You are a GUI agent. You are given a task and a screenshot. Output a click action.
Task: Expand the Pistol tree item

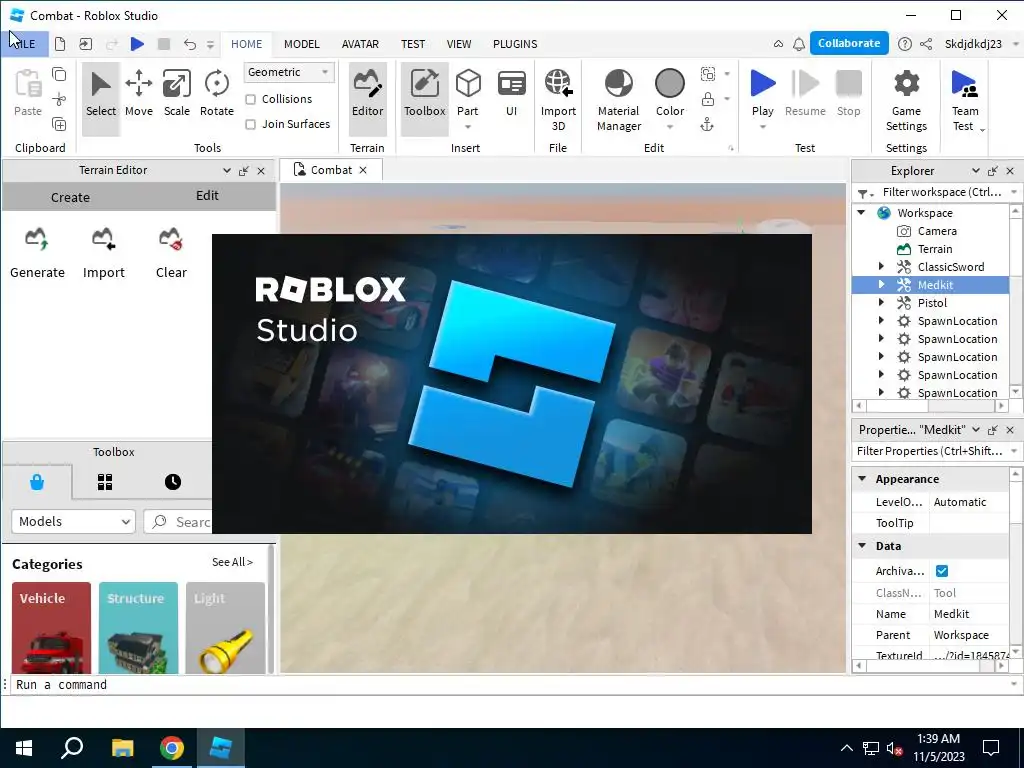coord(881,302)
